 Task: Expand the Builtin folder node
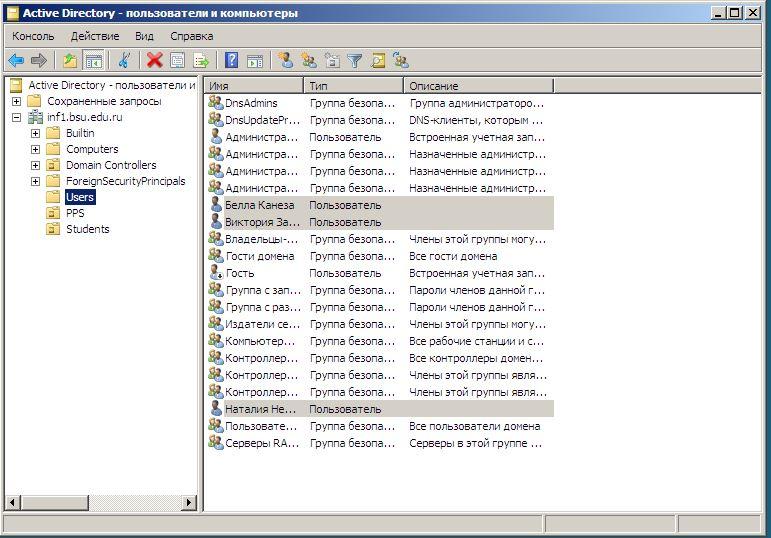[x=35, y=133]
